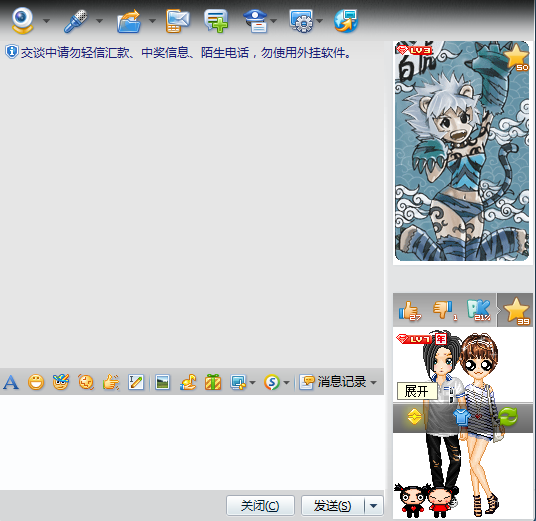
Task: Click the music share note icon
Action: (188, 382)
